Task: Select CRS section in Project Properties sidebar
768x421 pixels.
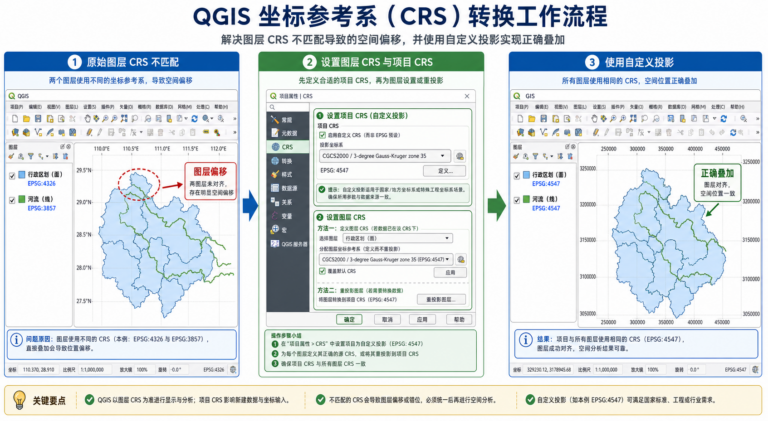Action: pos(288,147)
